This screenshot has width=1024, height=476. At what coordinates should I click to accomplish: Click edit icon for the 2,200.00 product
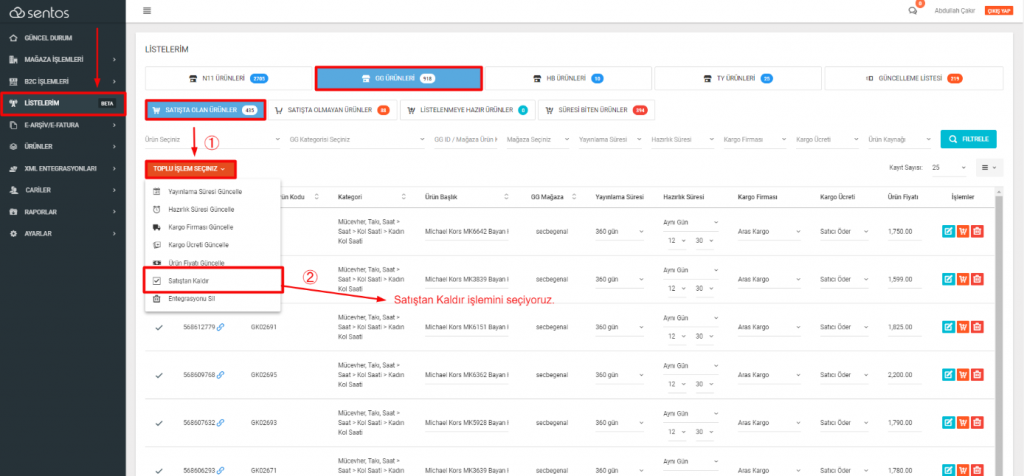coord(948,375)
